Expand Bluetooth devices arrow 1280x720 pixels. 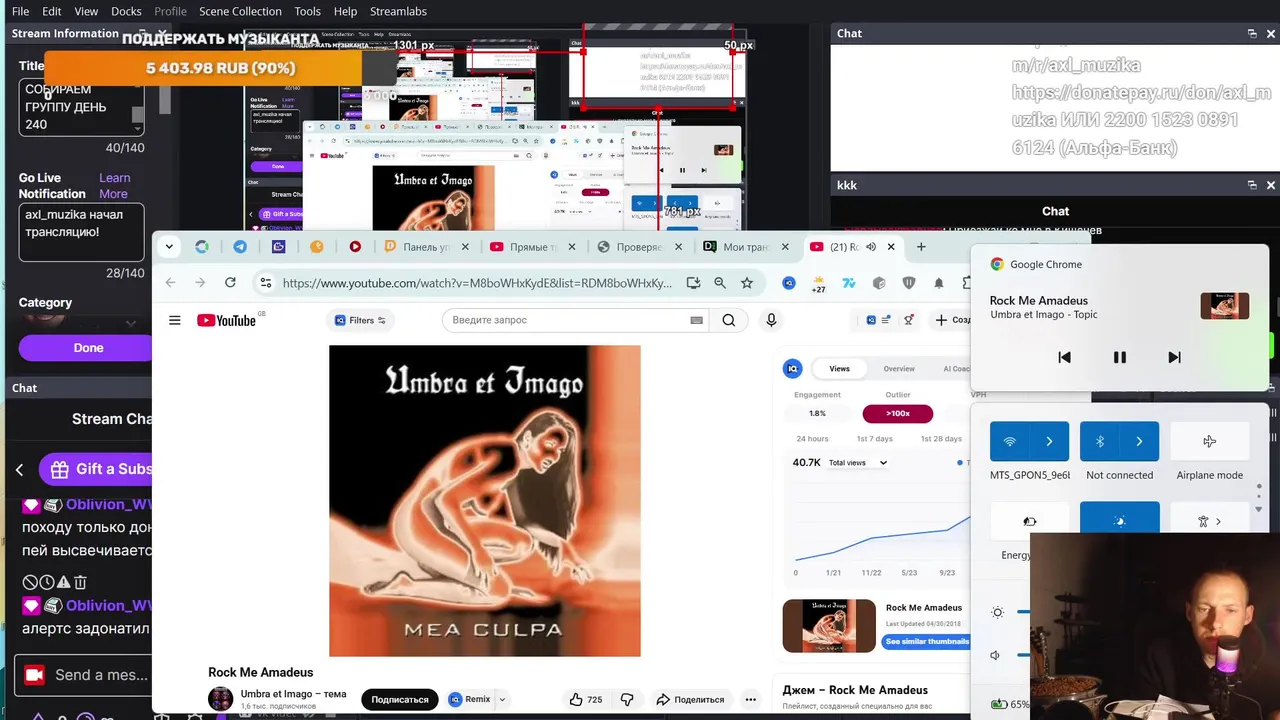1139,441
